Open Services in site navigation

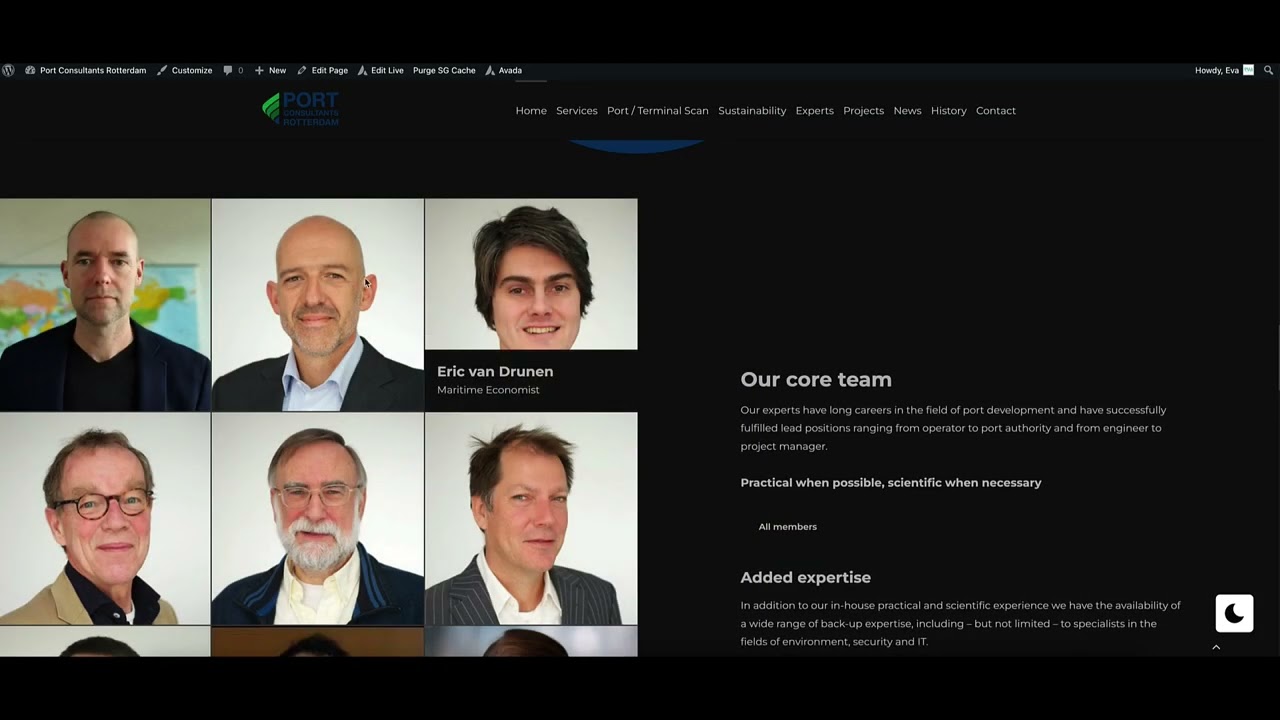pos(577,111)
